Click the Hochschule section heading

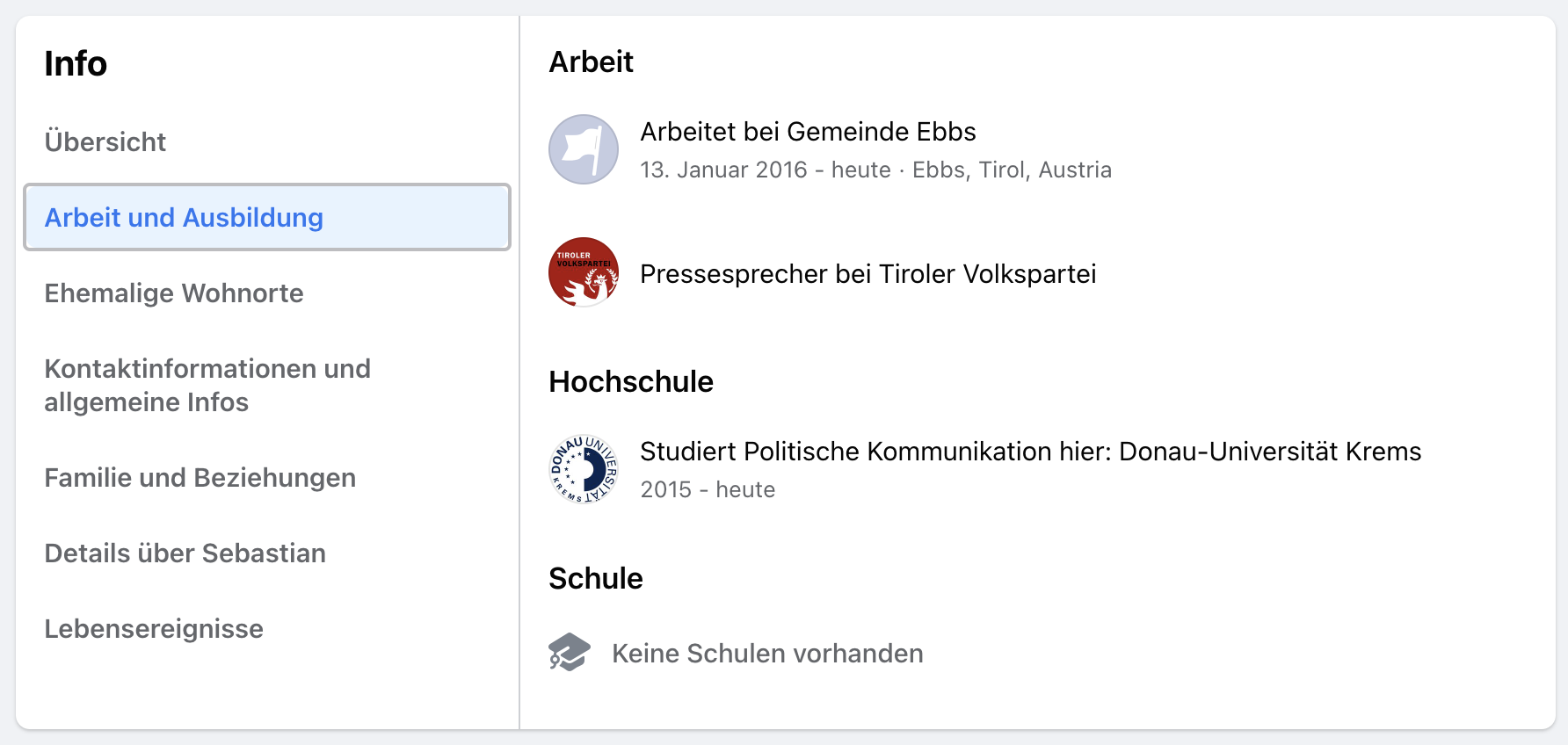pos(631,382)
